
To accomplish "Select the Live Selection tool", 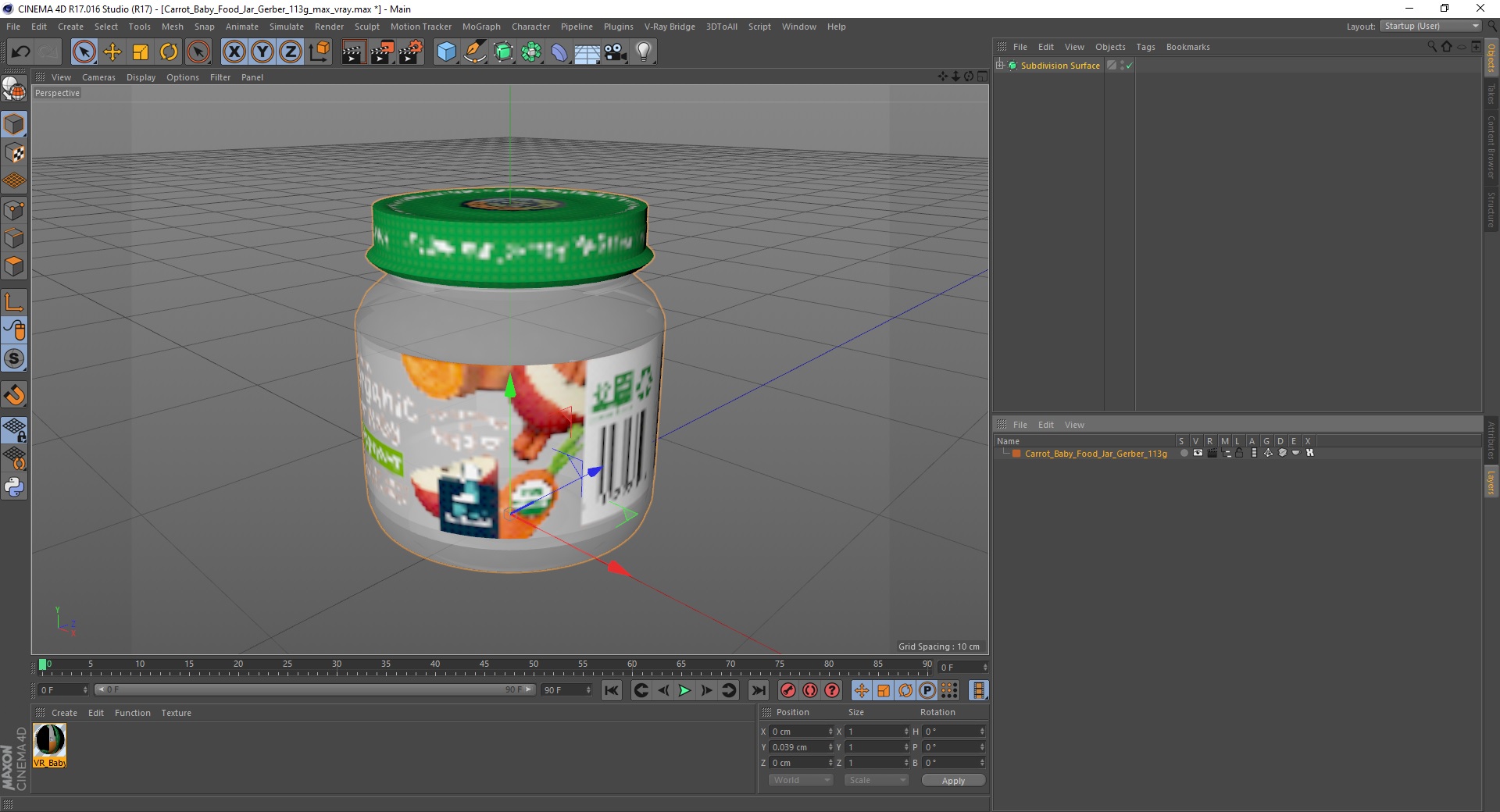I will pos(84,52).
